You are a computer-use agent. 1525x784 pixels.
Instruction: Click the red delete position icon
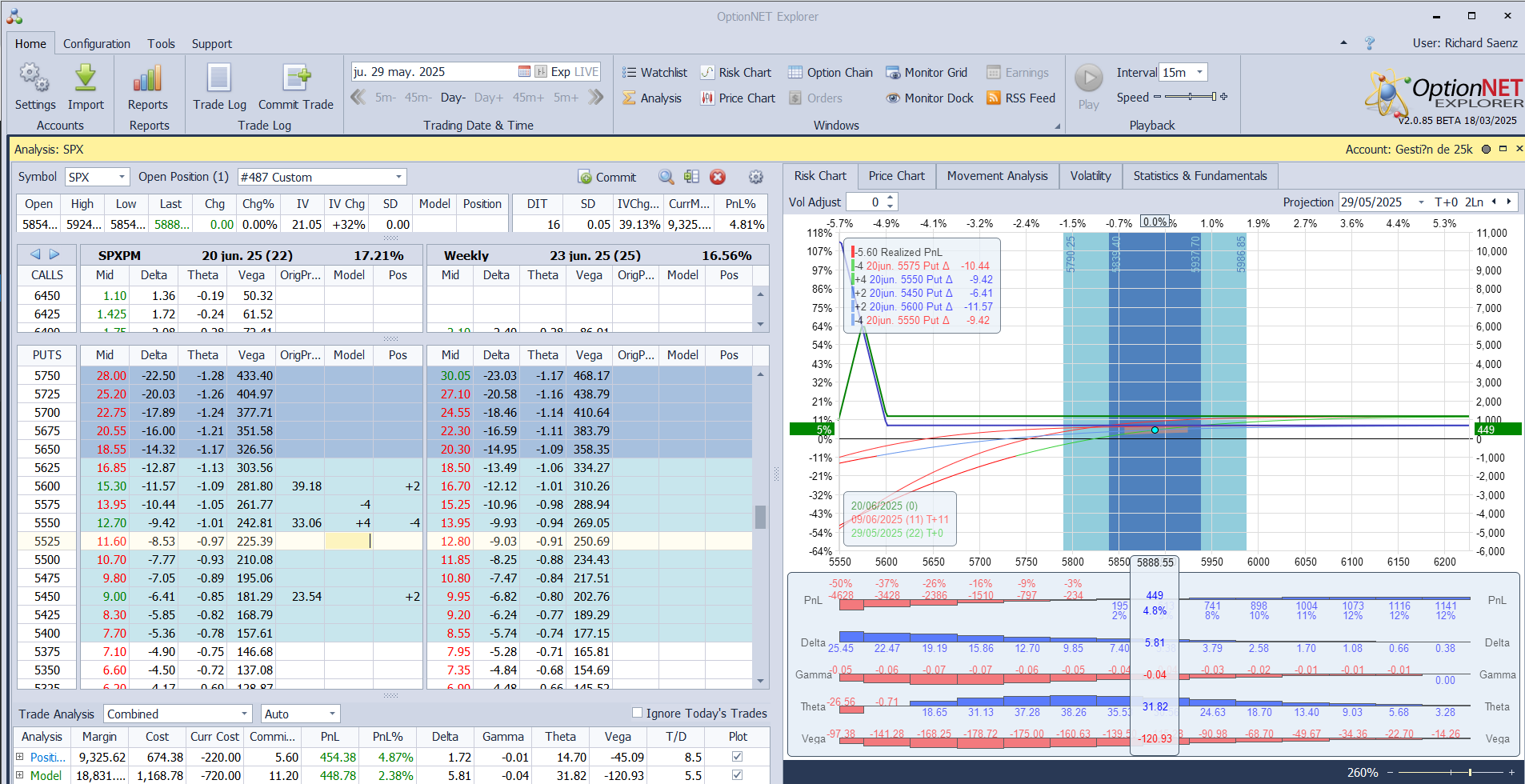tap(718, 178)
